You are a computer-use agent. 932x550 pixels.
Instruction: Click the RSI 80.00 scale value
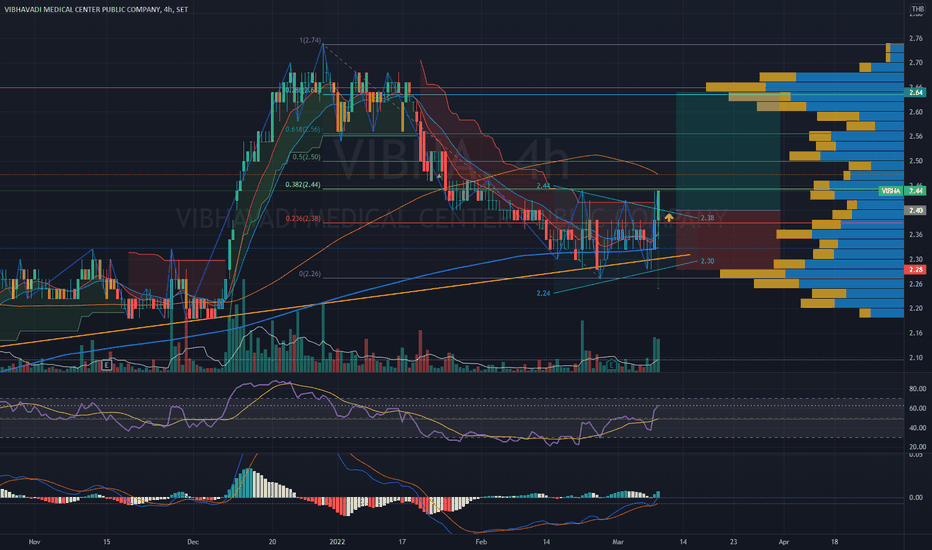point(917,389)
